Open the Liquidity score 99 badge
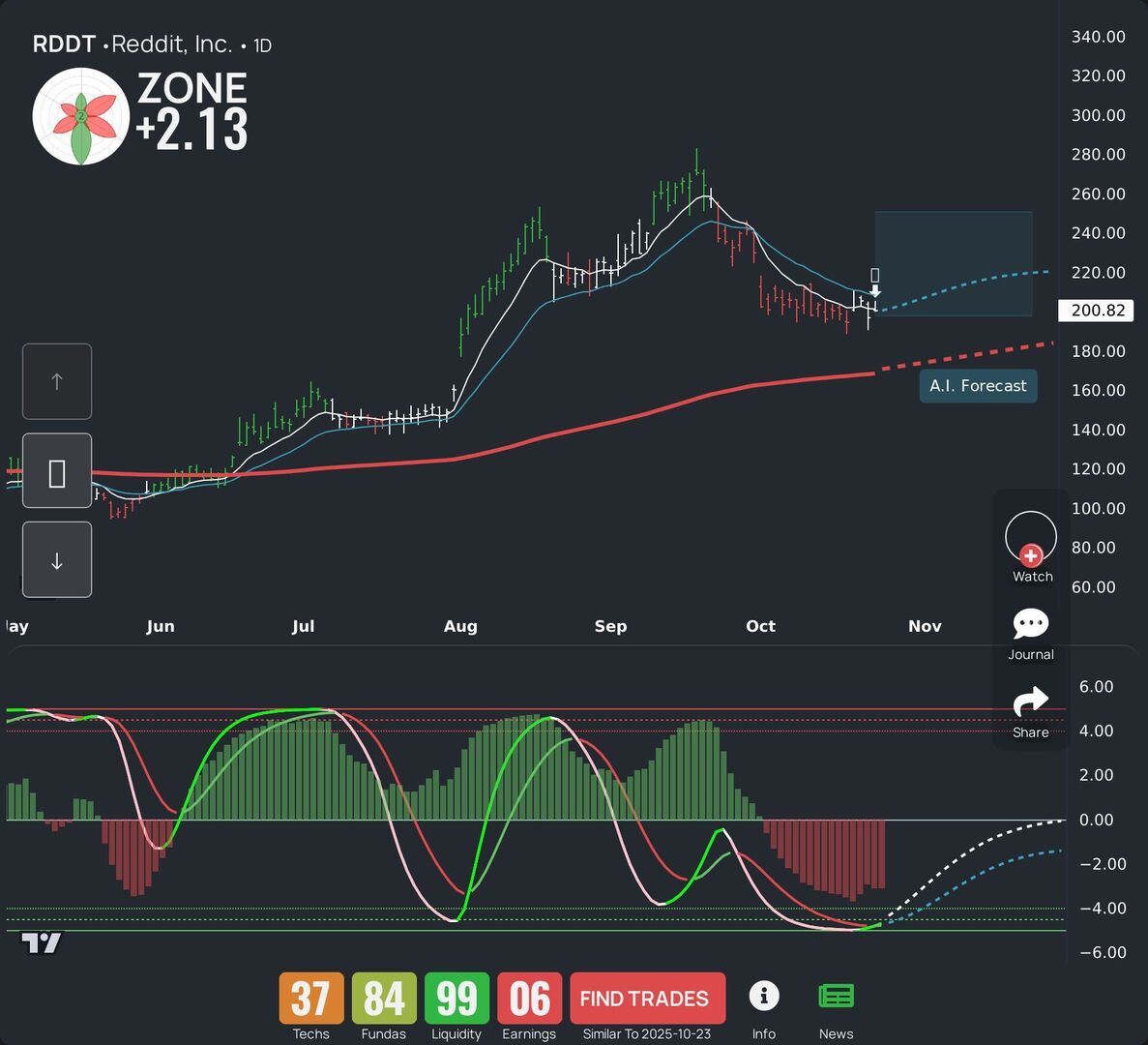 (456, 999)
